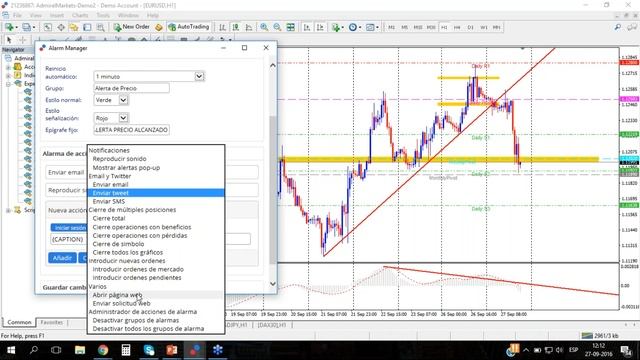Open the Reinicio automático dropdown

[199, 76]
